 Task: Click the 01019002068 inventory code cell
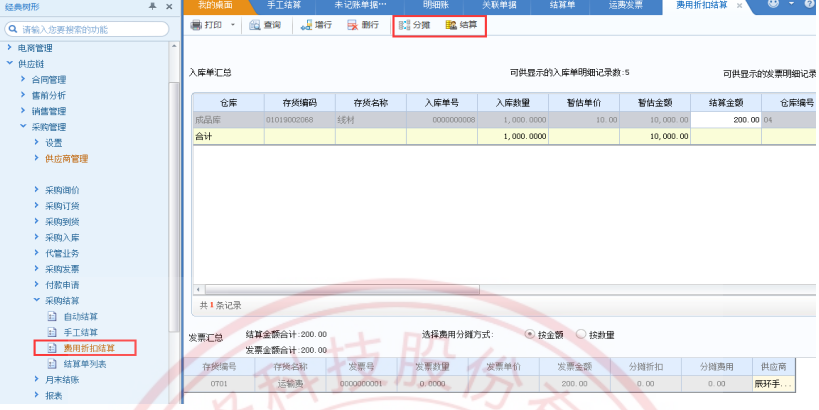[x=300, y=120]
